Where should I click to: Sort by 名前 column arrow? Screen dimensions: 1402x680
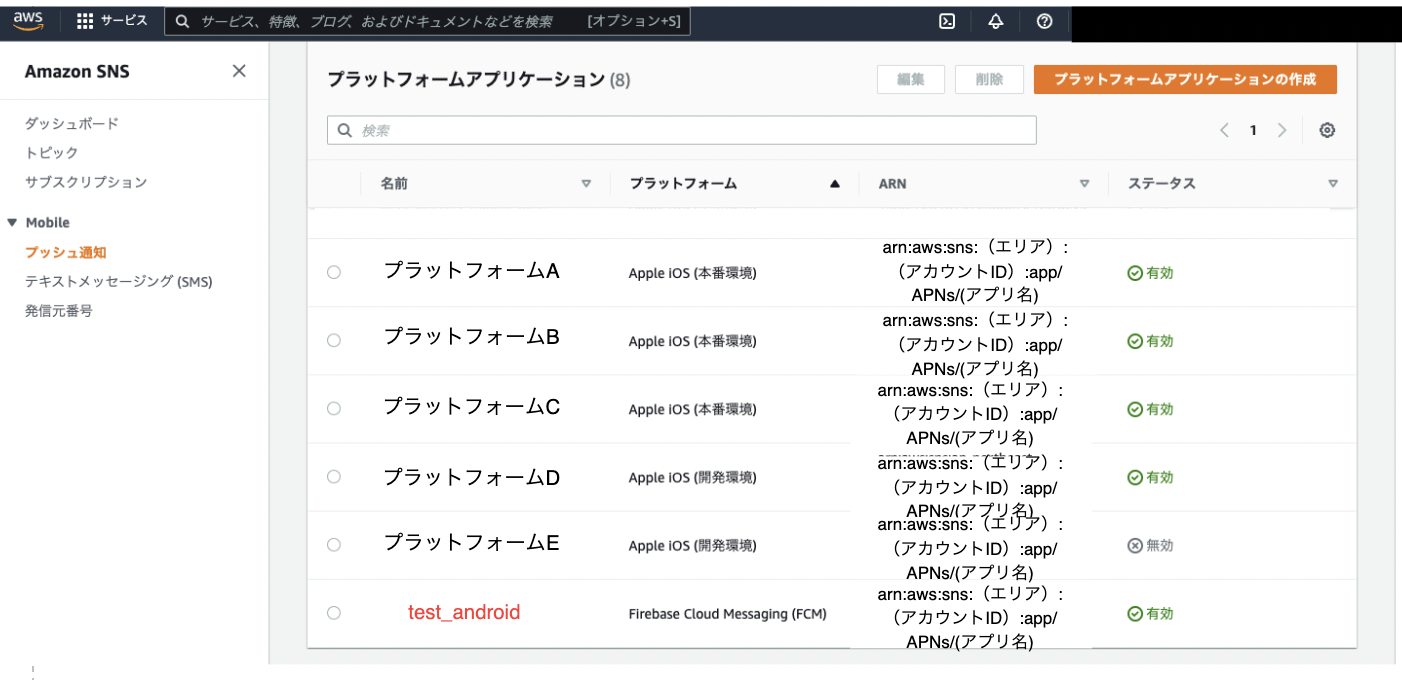586,184
